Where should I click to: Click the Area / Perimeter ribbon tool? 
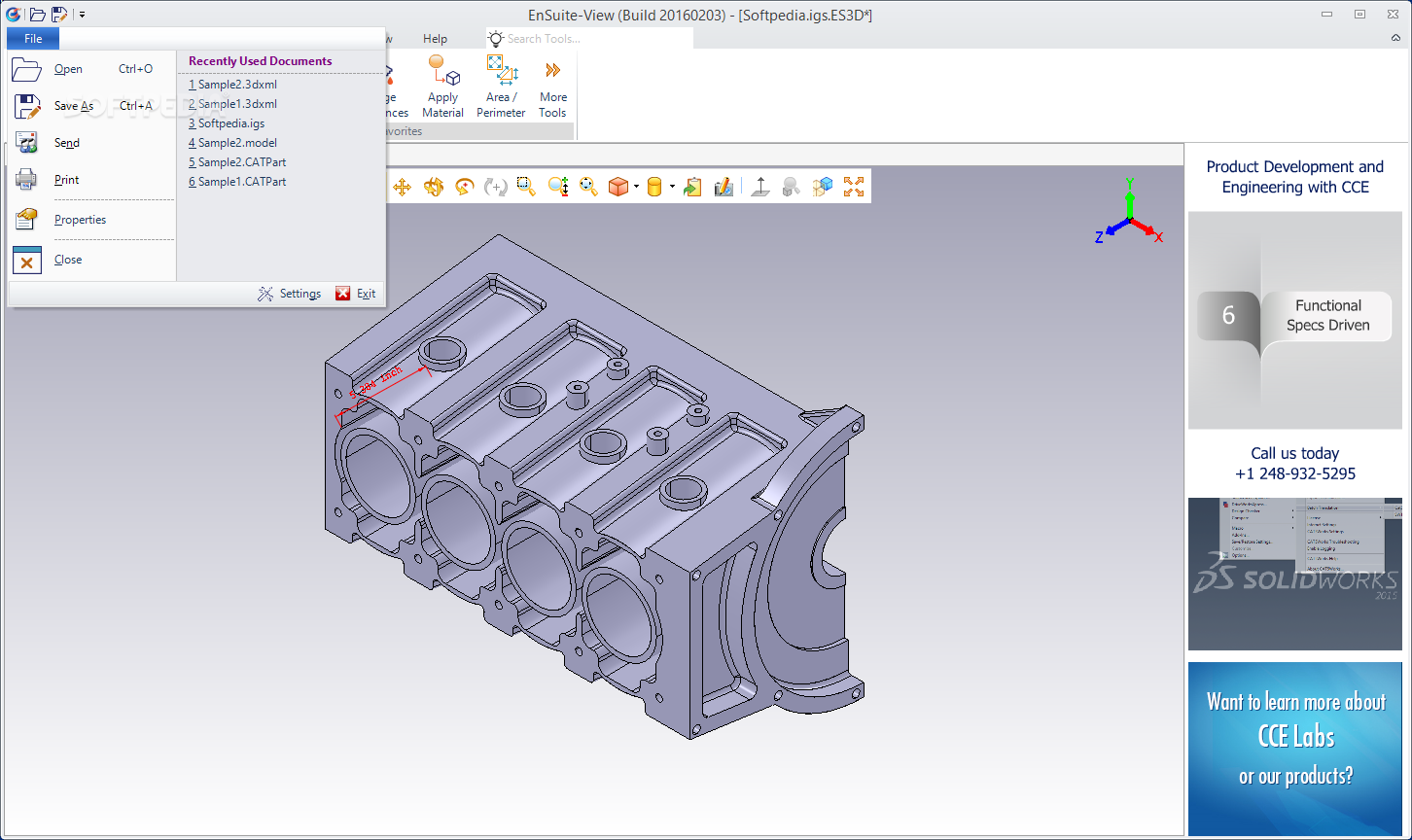point(501,87)
